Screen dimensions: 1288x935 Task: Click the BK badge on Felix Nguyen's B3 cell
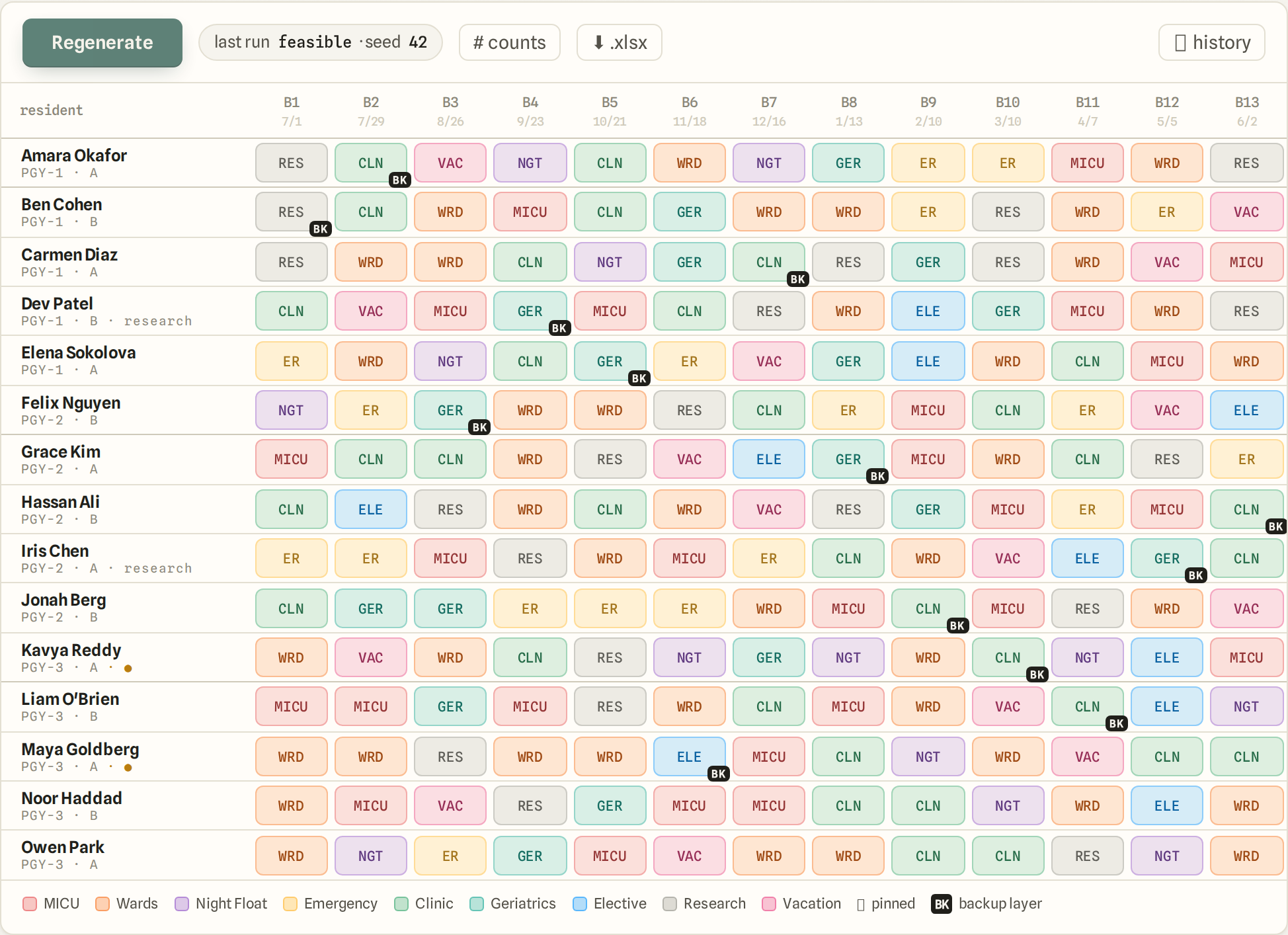[x=480, y=427]
